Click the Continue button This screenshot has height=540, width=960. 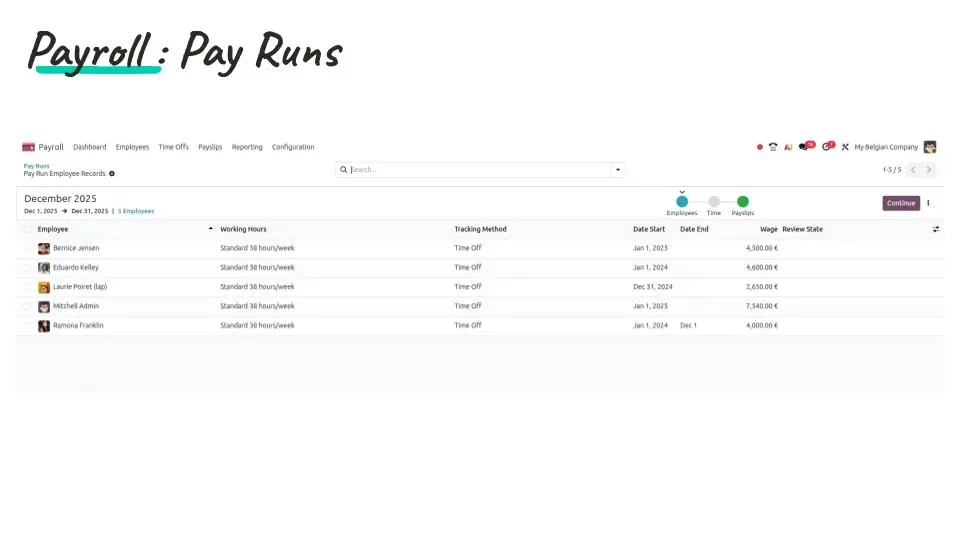pyautogui.click(x=901, y=203)
